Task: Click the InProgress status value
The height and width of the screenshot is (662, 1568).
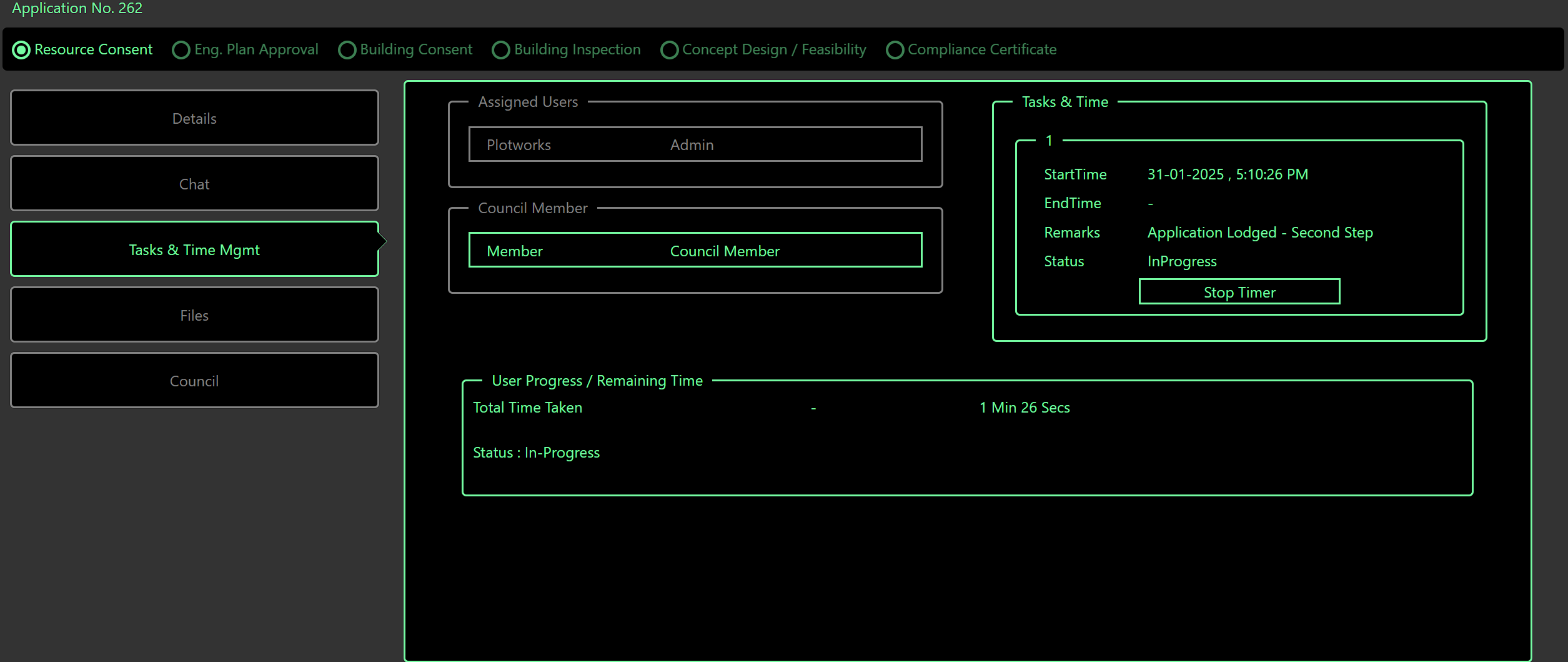Action: (1181, 261)
